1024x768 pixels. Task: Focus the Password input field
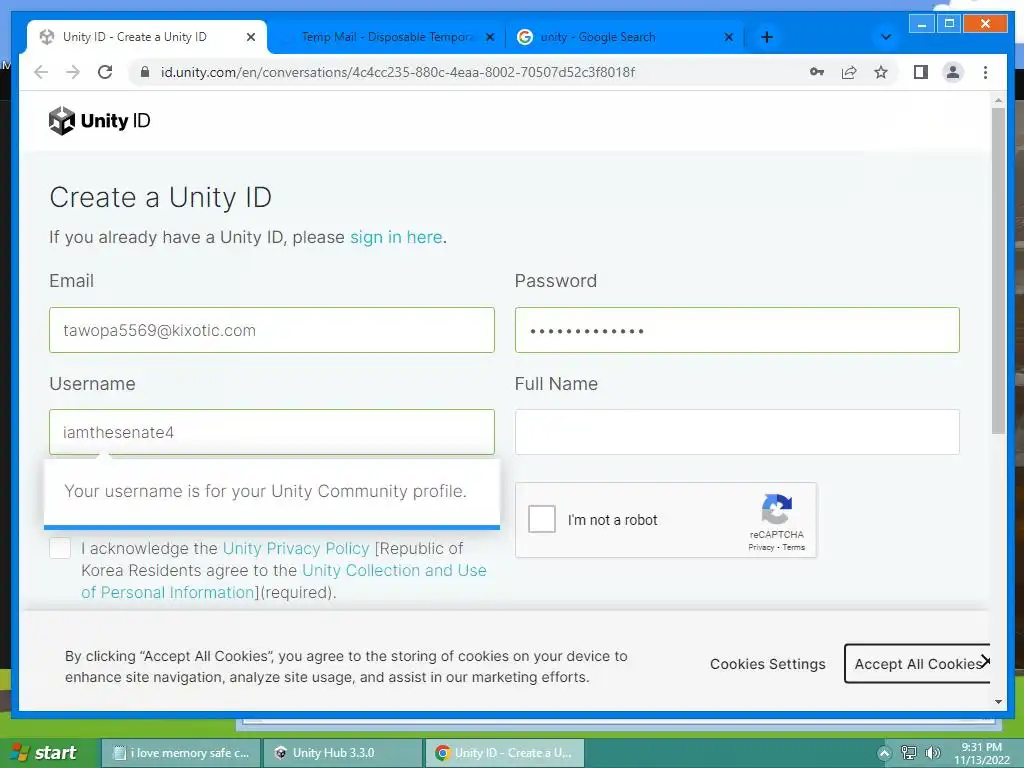coord(737,330)
